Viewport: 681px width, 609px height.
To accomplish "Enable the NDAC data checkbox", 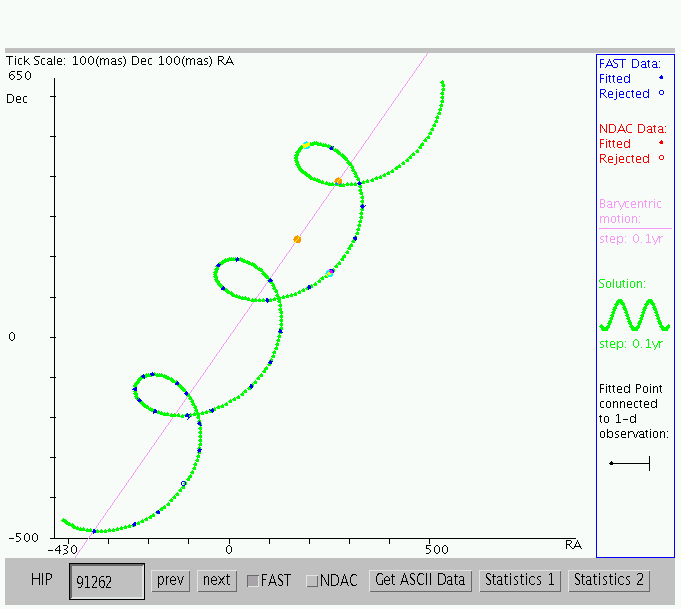I will [x=312, y=580].
